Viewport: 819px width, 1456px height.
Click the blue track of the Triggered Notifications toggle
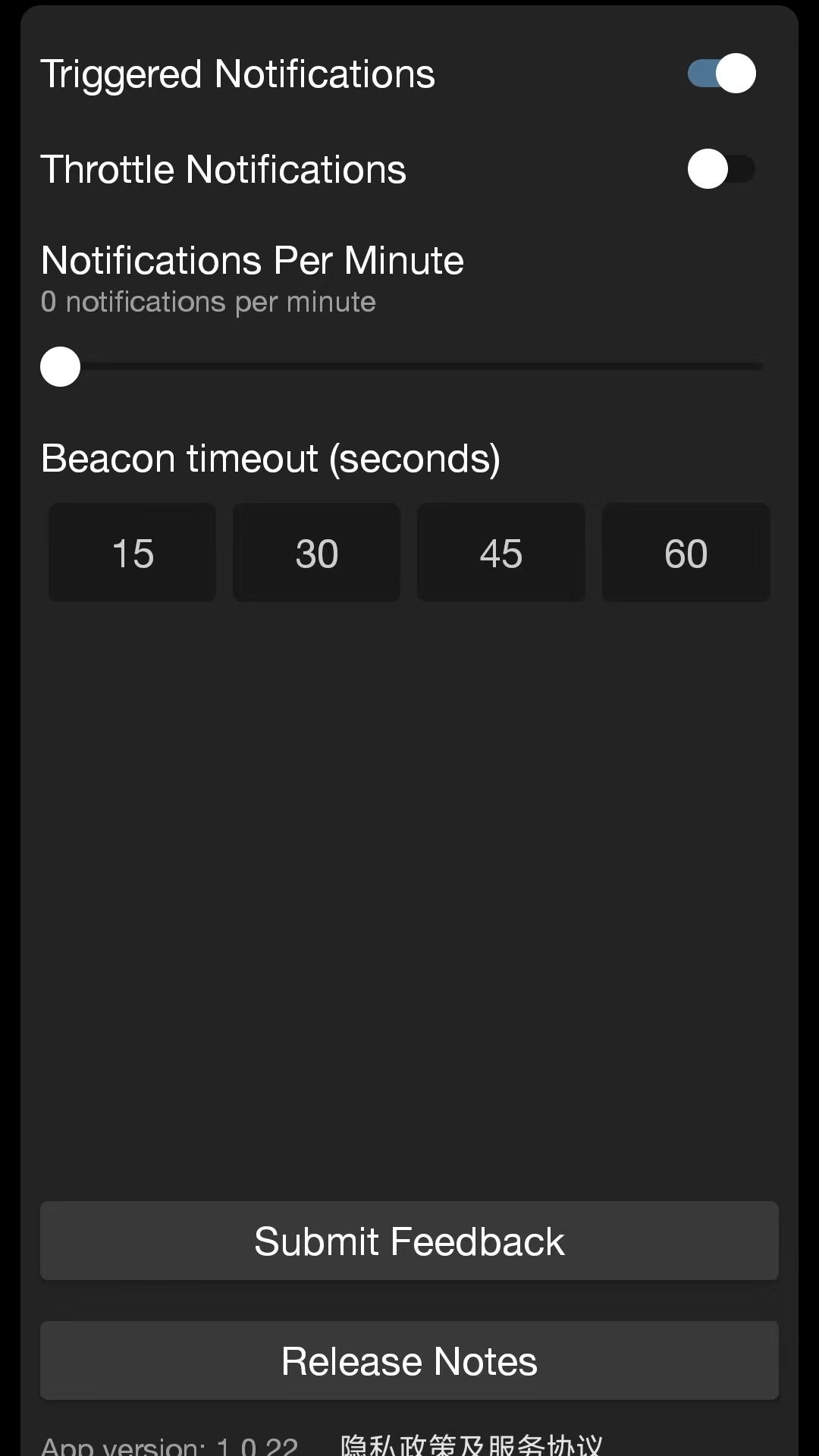point(700,74)
